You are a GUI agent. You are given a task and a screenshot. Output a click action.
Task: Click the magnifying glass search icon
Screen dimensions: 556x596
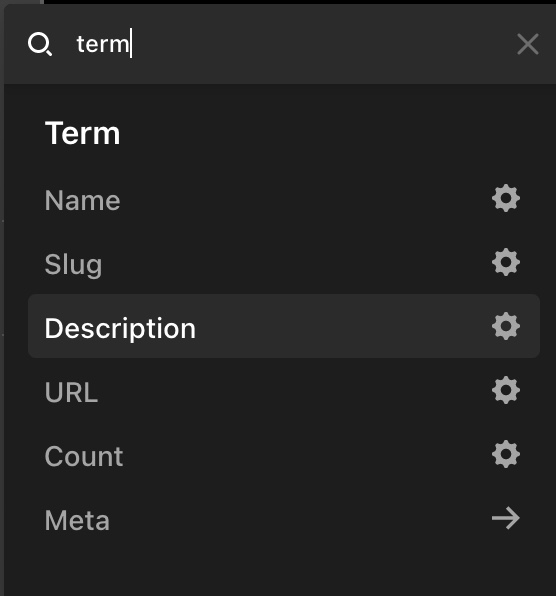pyautogui.click(x=40, y=44)
